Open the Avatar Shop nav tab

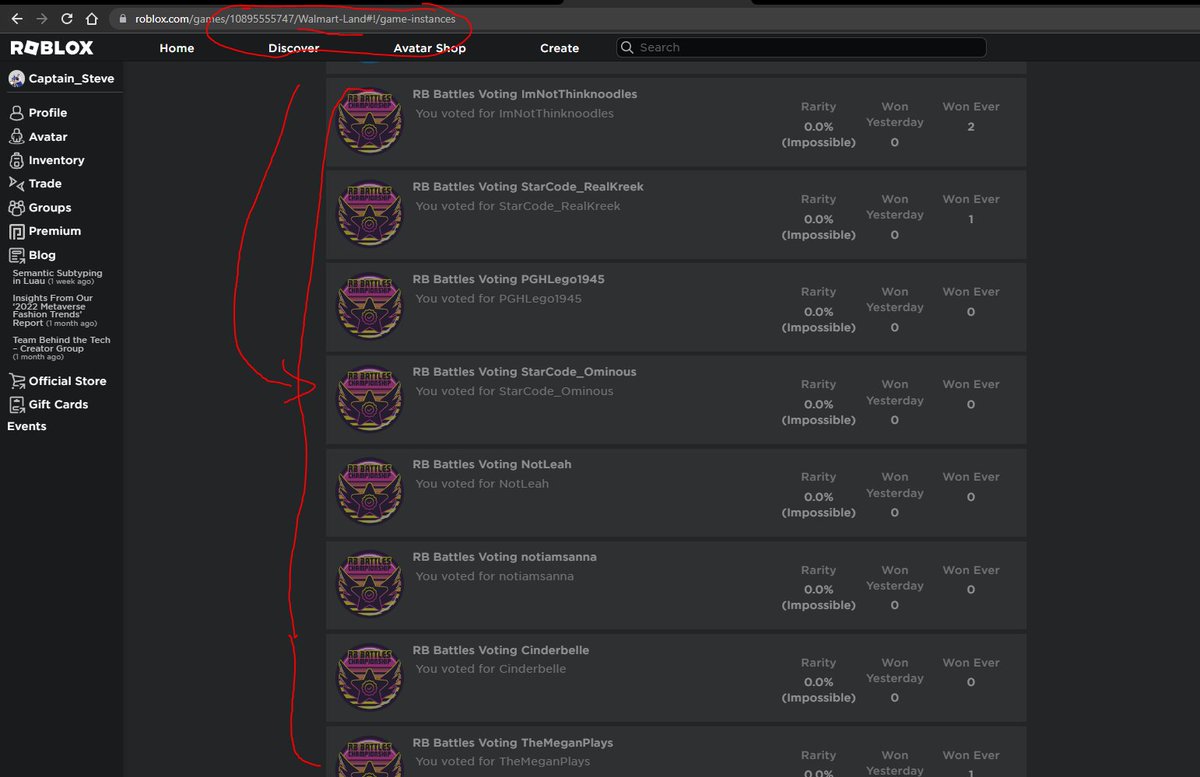429,48
